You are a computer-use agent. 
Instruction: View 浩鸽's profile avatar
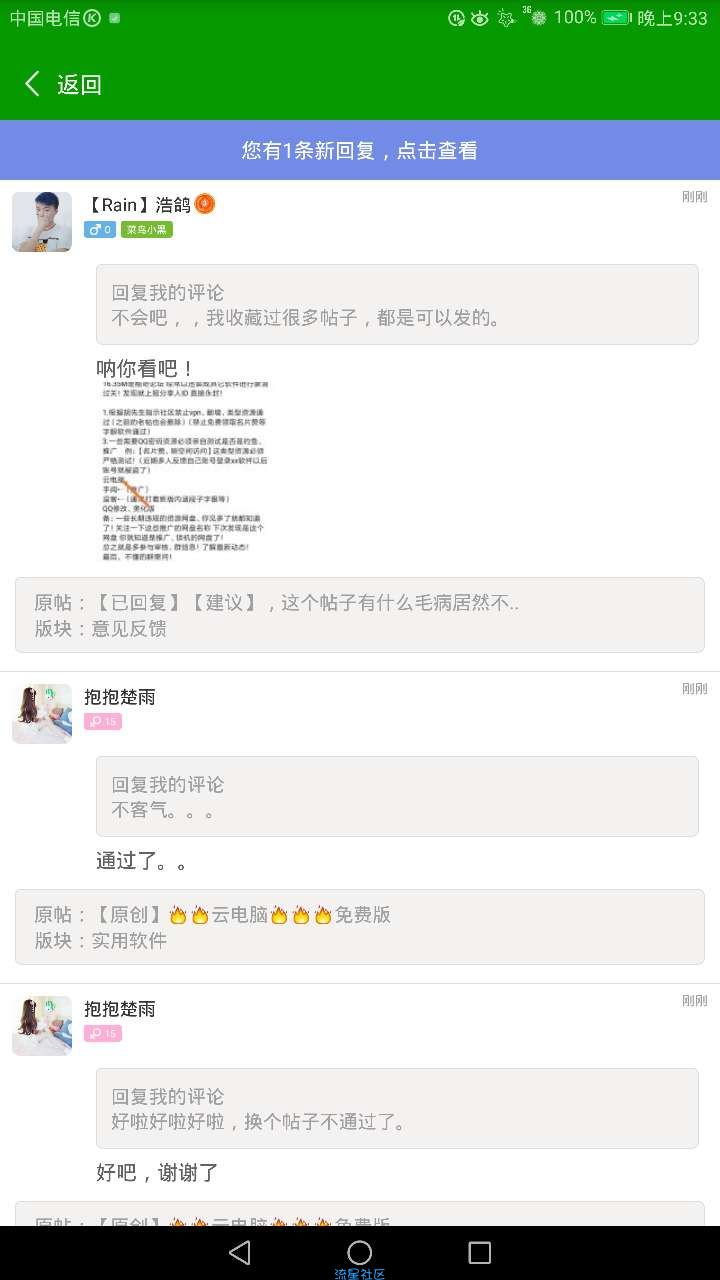tap(42, 222)
